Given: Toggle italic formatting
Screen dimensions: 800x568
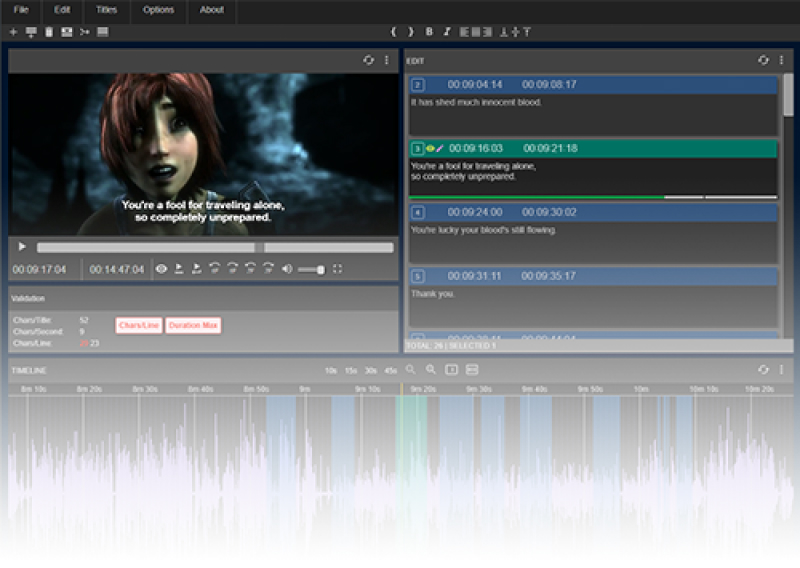Looking at the screenshot, I should pos(447,32).
